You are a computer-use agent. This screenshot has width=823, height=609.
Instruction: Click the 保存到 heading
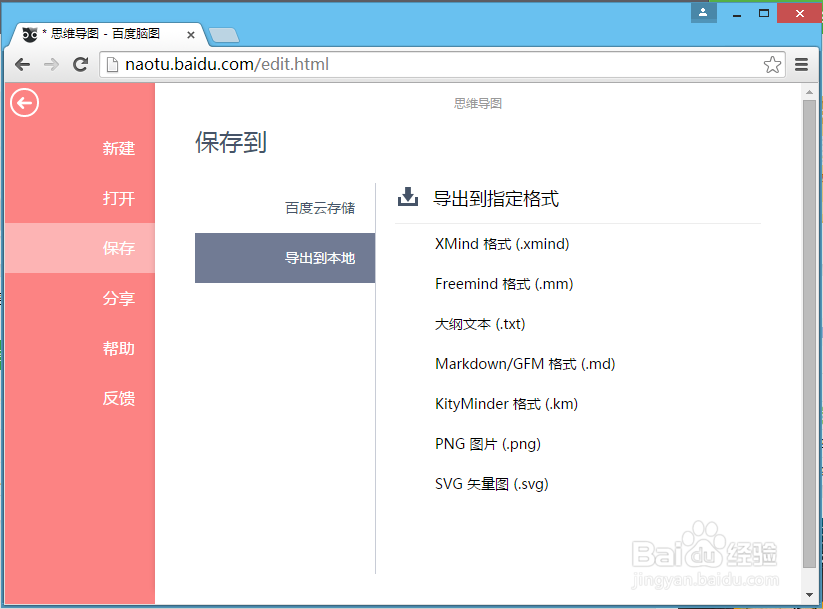[231, 142]
